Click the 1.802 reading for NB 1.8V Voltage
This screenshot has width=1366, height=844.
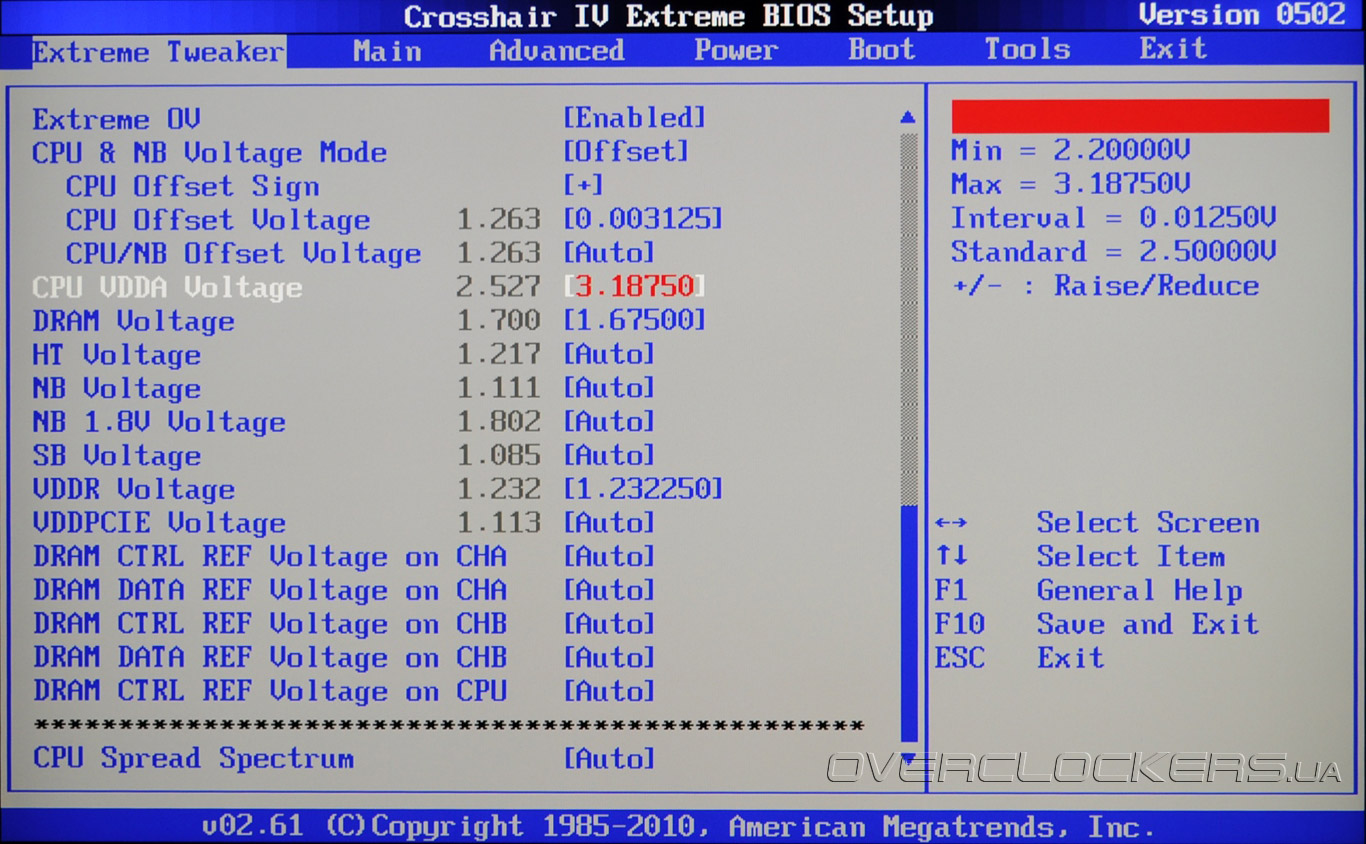point(498,422)
